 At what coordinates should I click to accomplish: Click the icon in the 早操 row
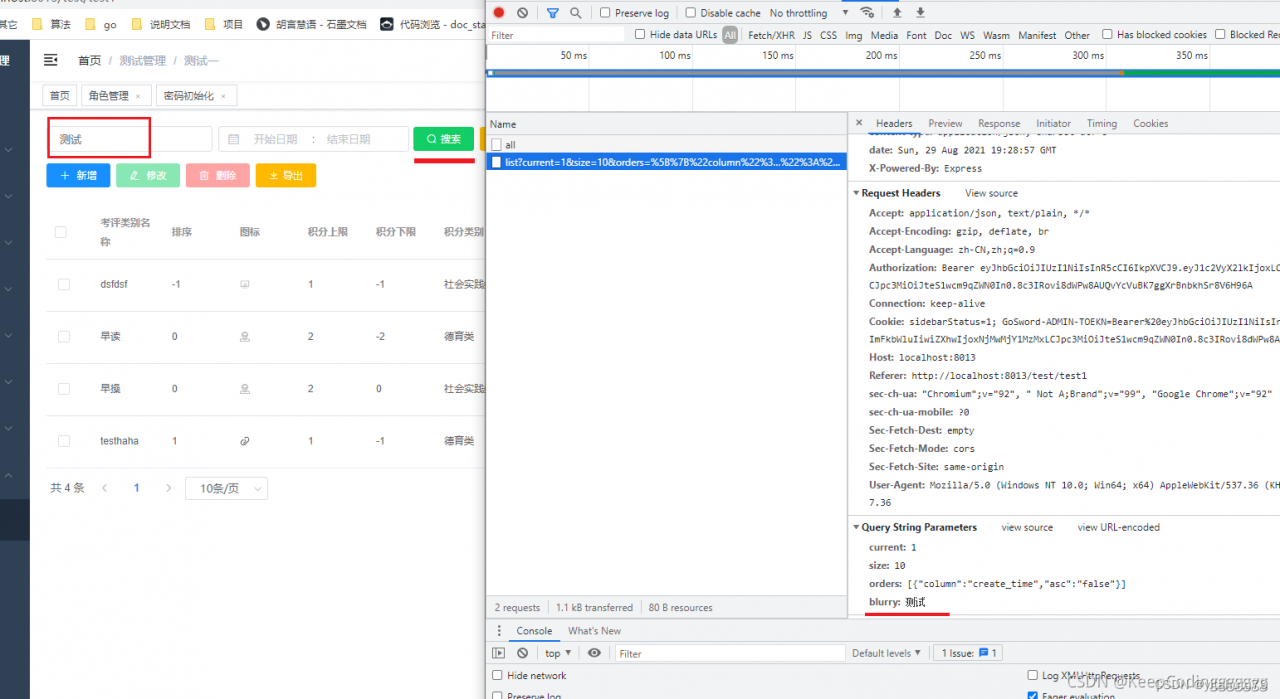(x=245, y=389)
